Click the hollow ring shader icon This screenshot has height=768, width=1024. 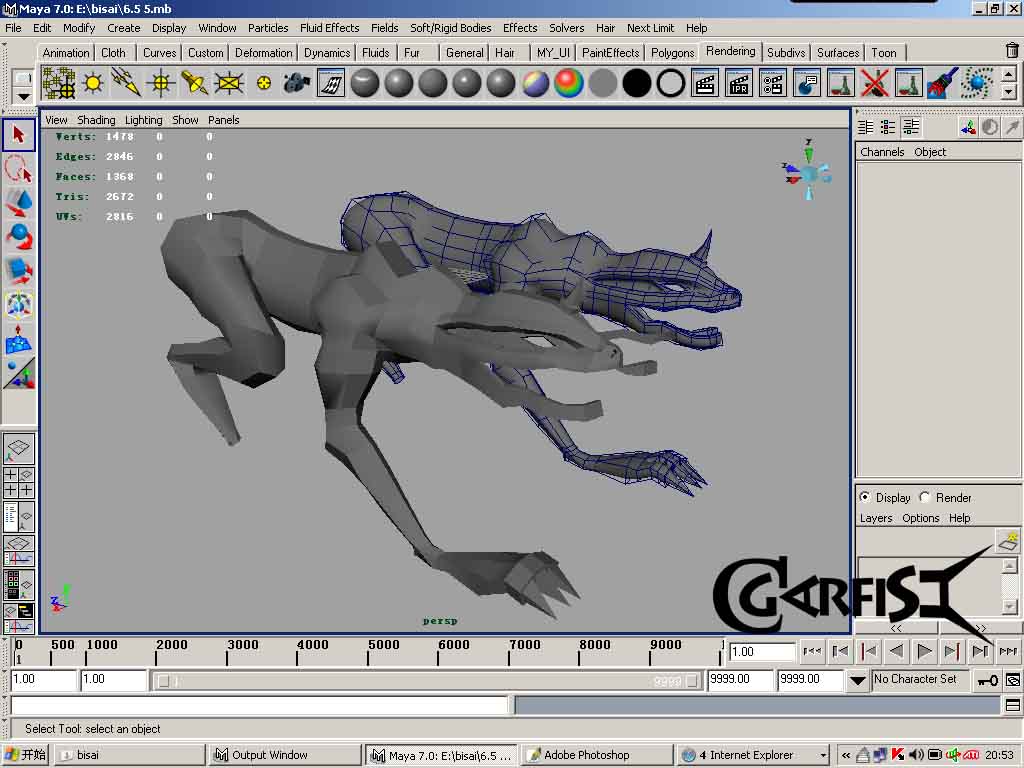(x=671, y=83)
